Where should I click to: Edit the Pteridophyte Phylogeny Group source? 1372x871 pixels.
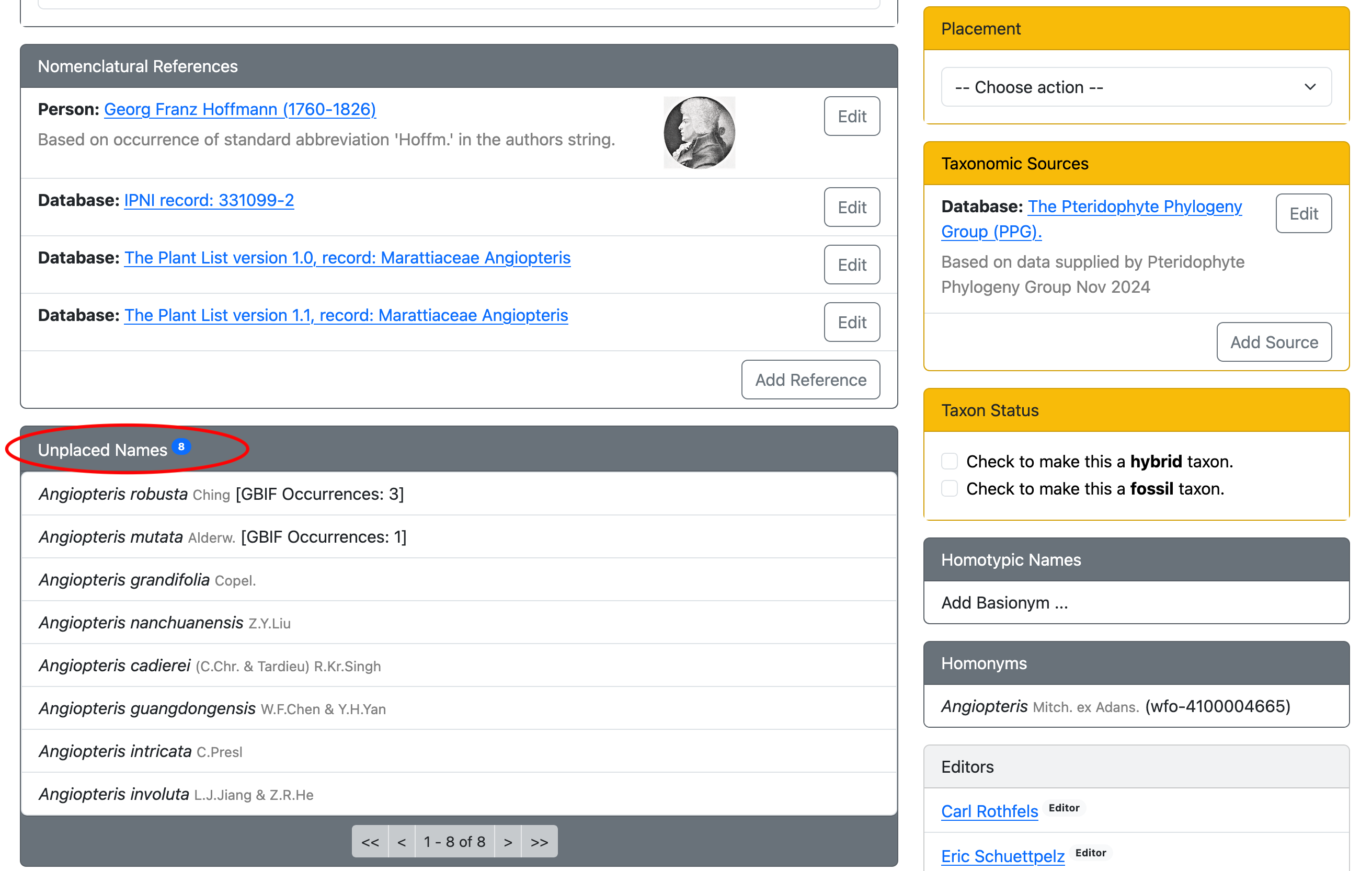pyautogui.click(x=1303, y=214)
